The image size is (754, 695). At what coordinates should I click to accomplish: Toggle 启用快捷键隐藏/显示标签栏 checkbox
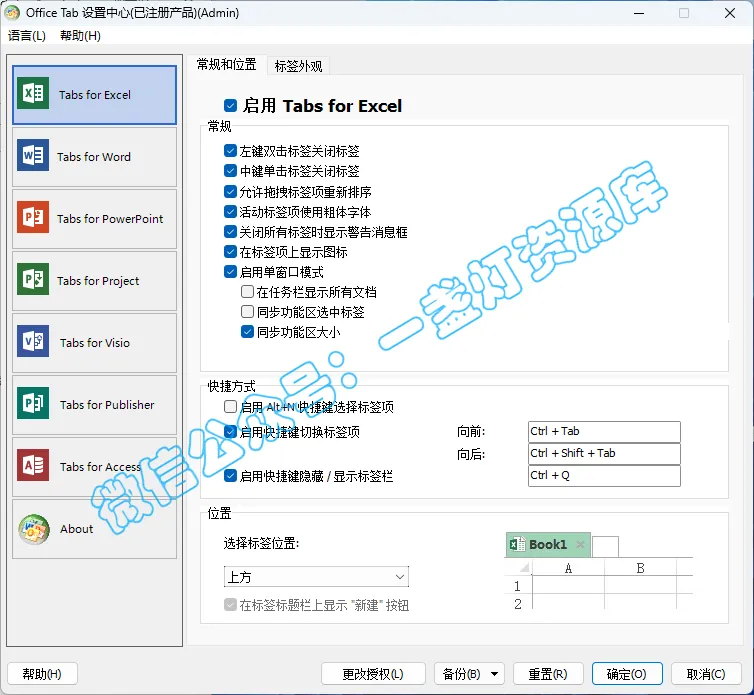pos(230,476)
